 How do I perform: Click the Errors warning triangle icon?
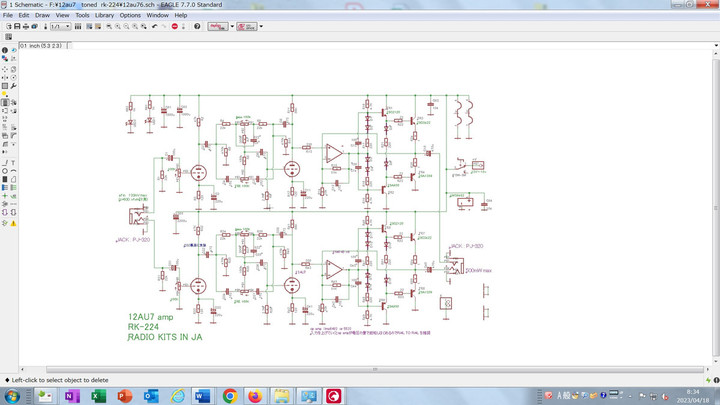[12, 222]
